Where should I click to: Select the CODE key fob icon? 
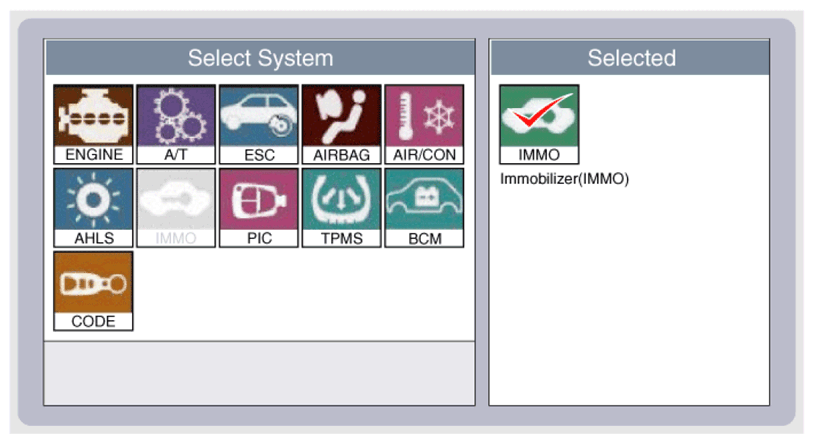click(x=93, y=291)
